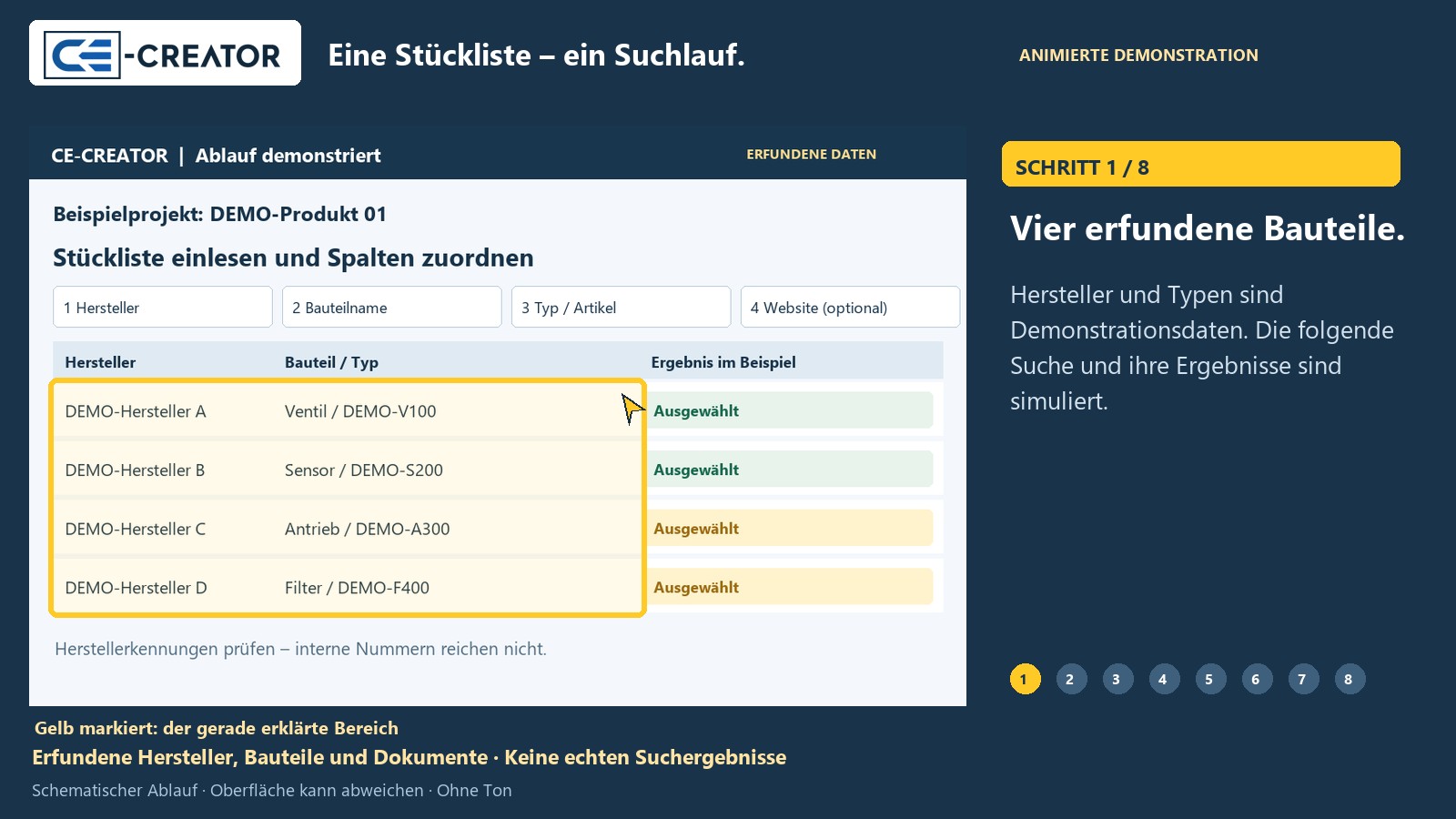1456x819 pixels.
Task: Click the 'Ventil / DEMO-V100' cell
Action: tap(360, 411)
